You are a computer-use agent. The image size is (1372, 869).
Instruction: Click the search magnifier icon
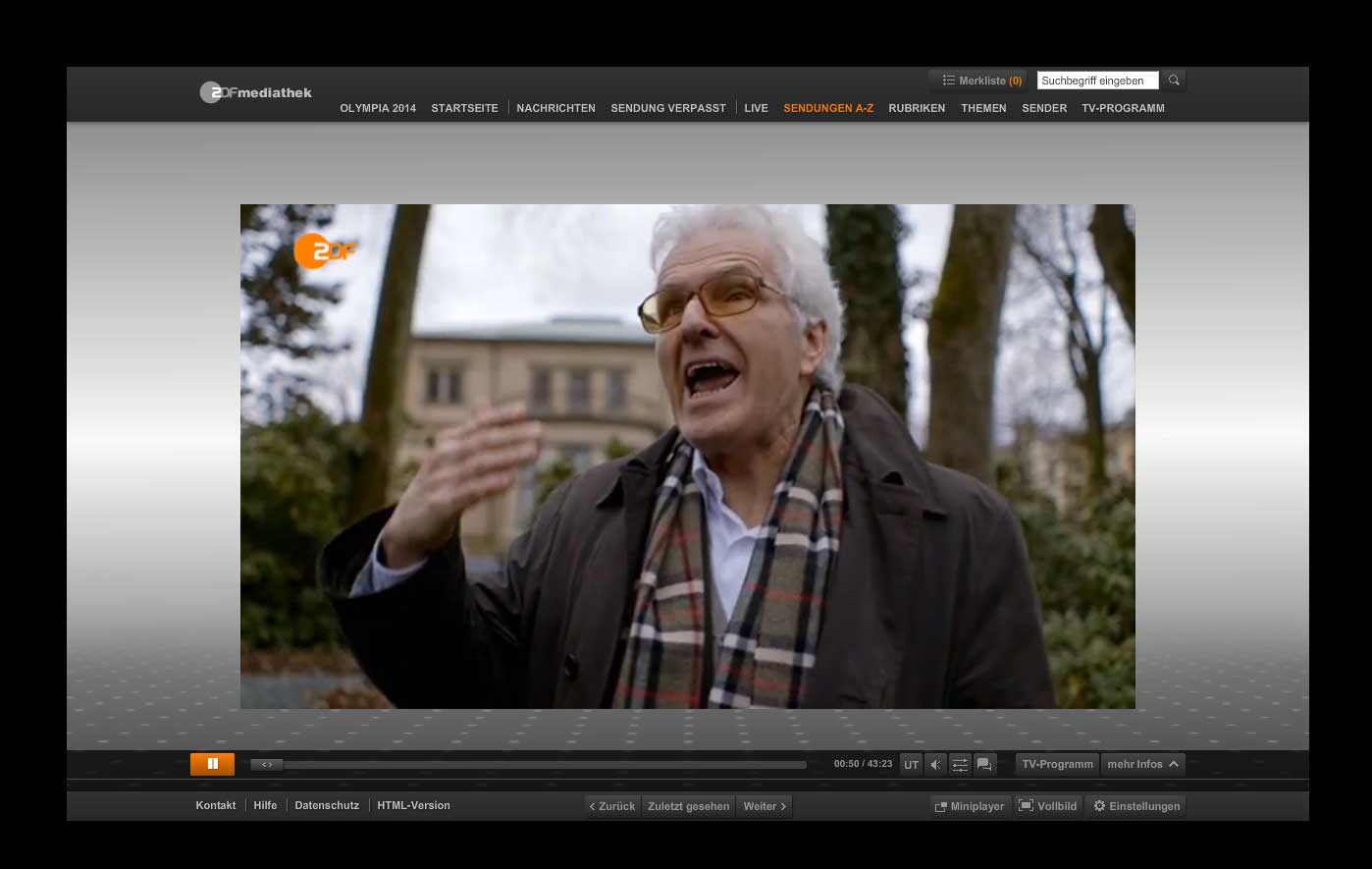pyautogui.click(x=1174, y=81)
